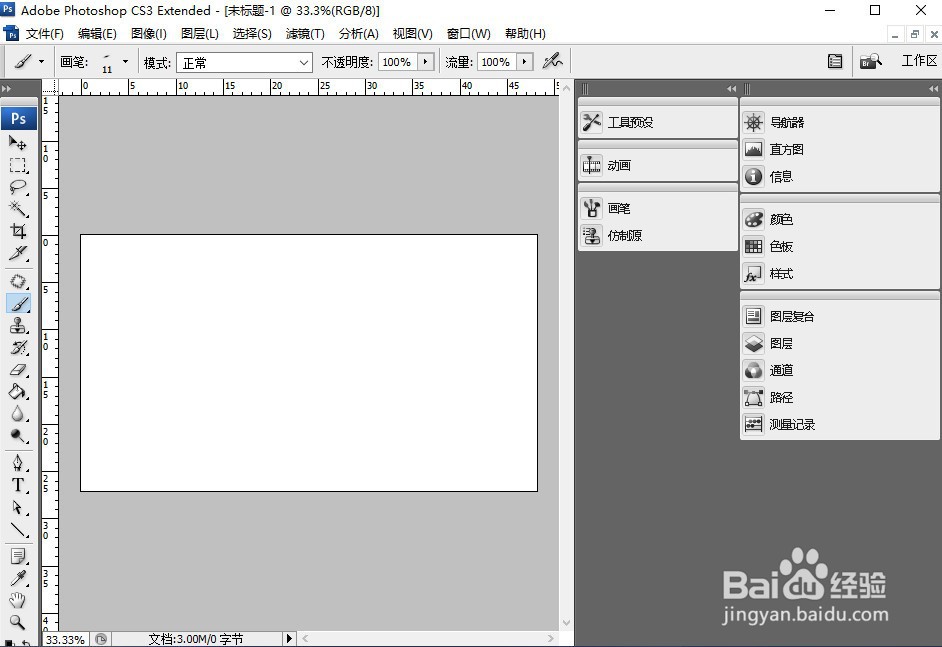Select the Line tool
Image resolution: width=942 pixels, height=647 pixels.
(x=18, y=529)
